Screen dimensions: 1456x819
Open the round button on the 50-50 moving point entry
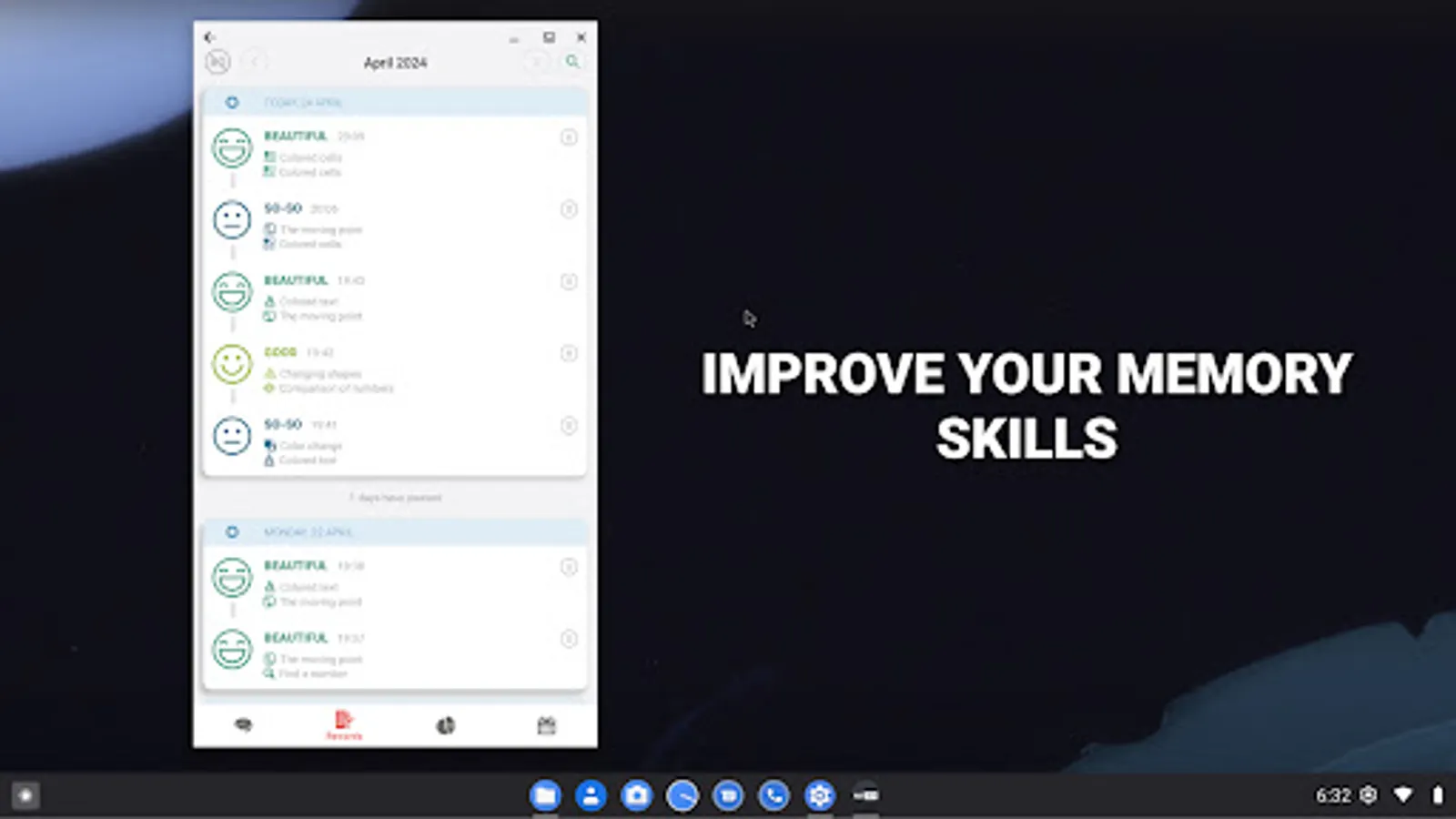click(569, 209)
